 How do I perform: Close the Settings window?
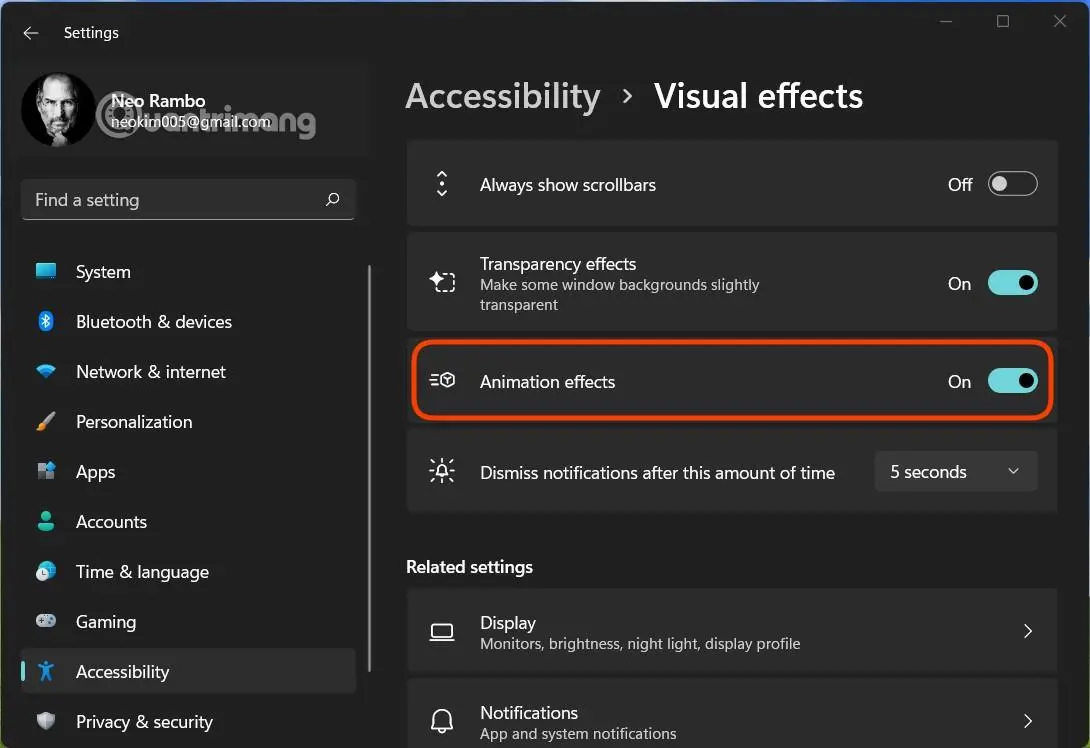coord(1059,22)
